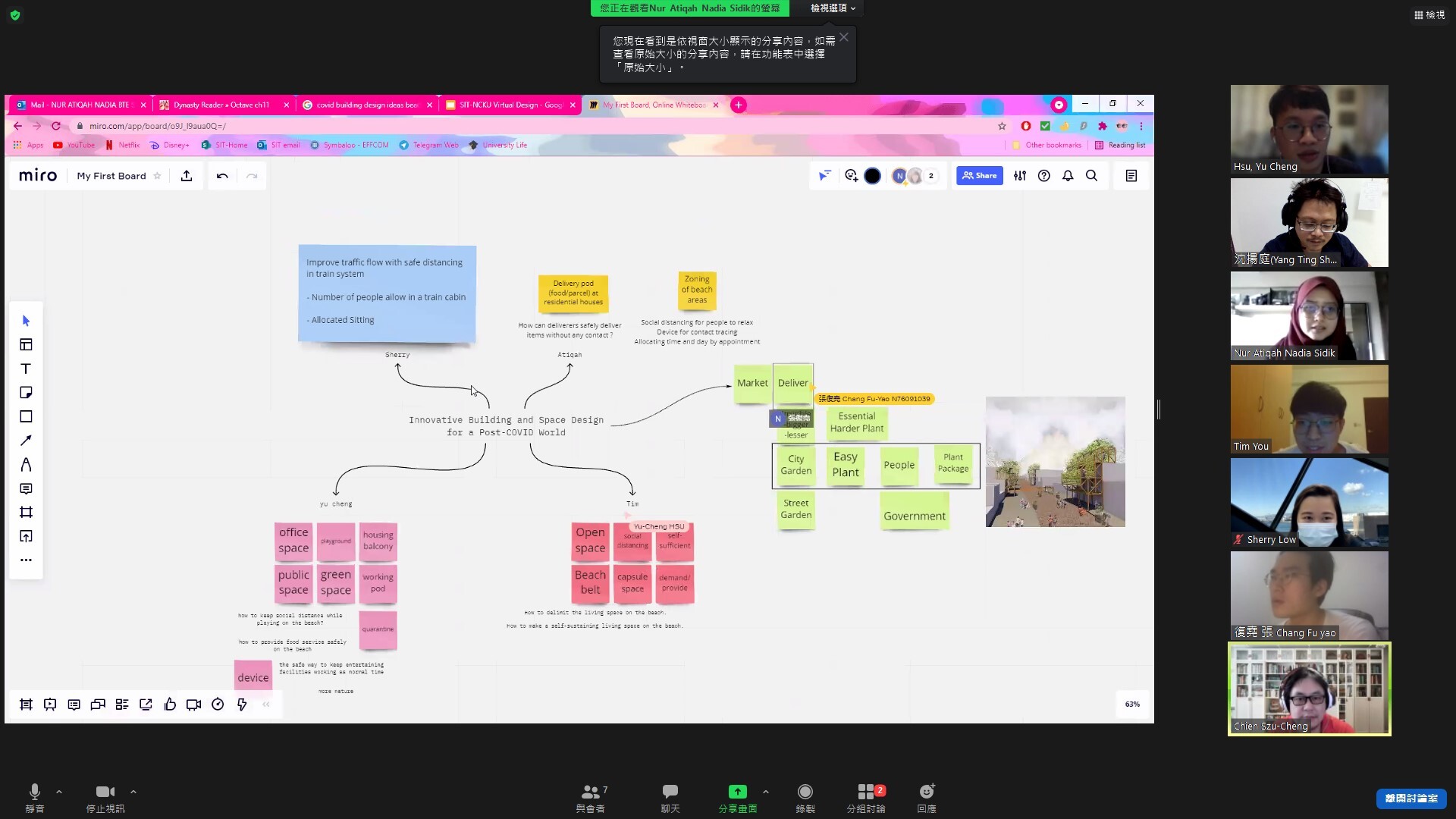Search the Miro board

click(1092, 176)
